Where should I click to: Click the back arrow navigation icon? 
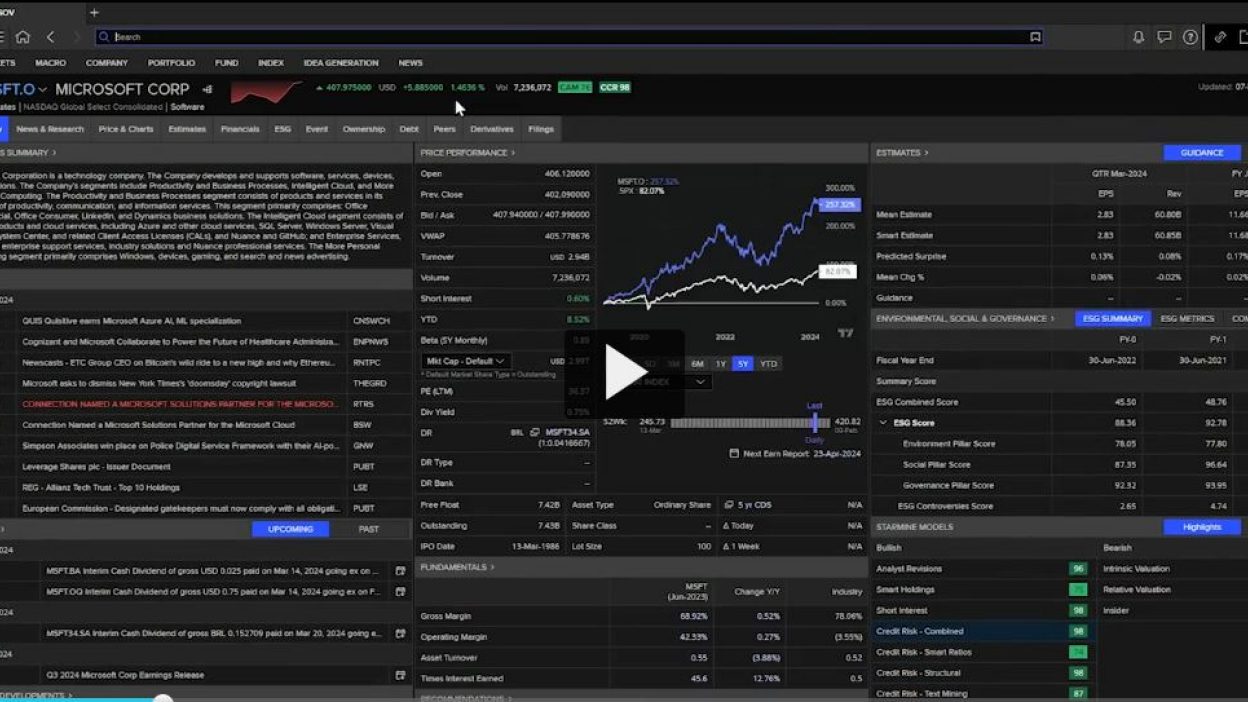coord(51,37)
